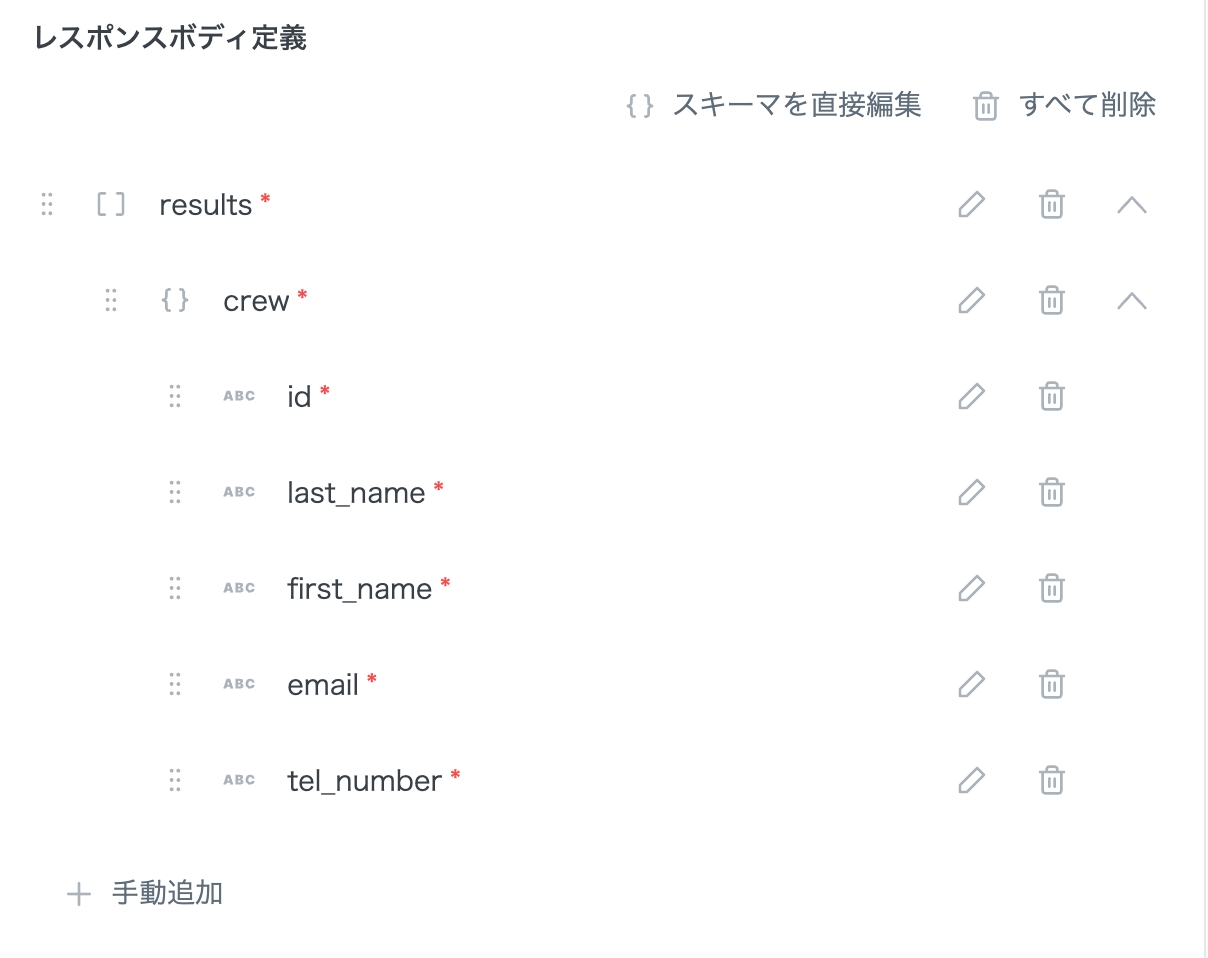1208x958 pixels.
Task: Delete the email field
Action: point(1051,685)
